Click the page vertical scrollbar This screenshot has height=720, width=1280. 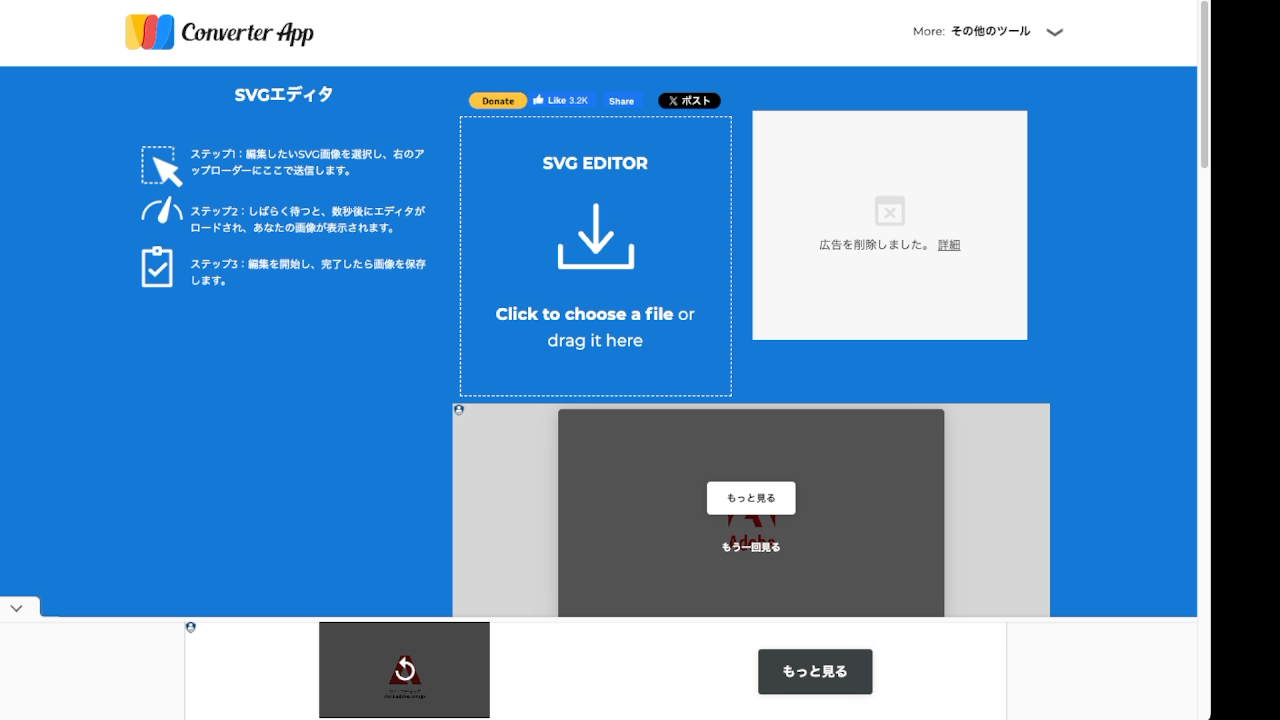1204,85
